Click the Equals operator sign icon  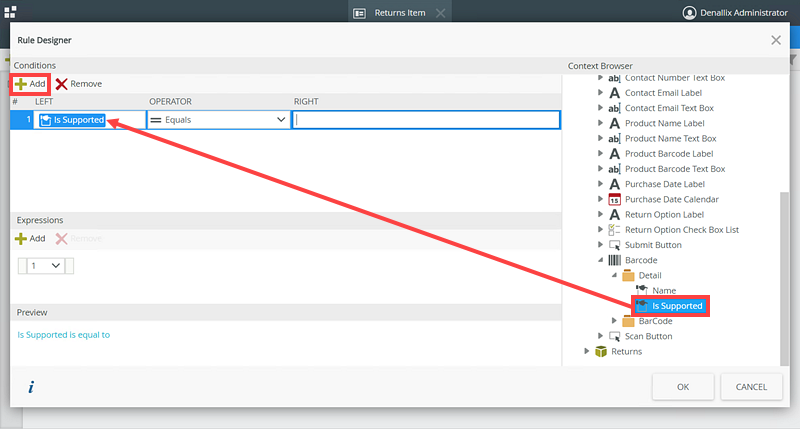pos(156,120)
